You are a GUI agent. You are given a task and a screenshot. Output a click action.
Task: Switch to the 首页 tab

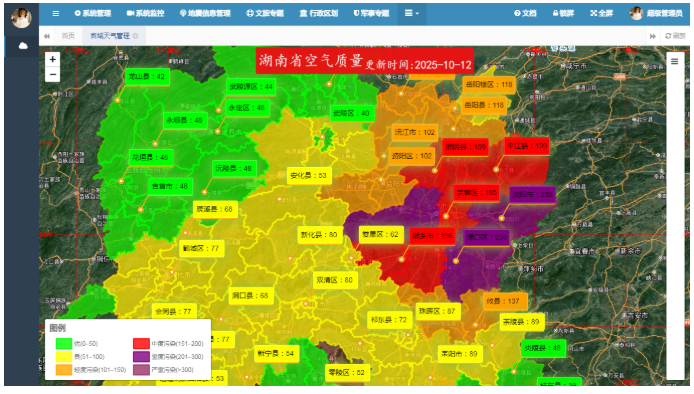[68, 36]
